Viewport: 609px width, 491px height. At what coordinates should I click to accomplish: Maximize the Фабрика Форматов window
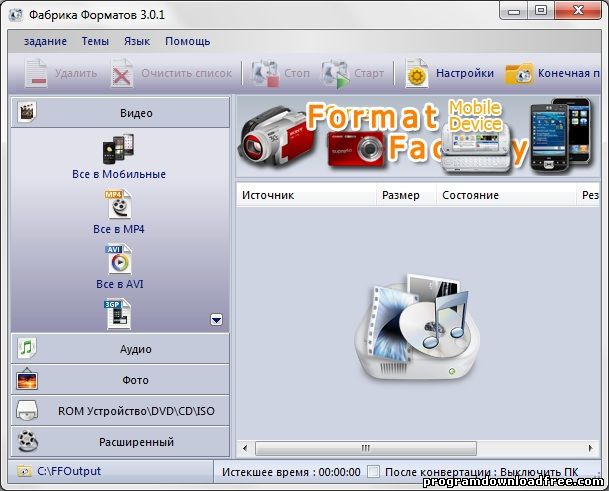541,10
